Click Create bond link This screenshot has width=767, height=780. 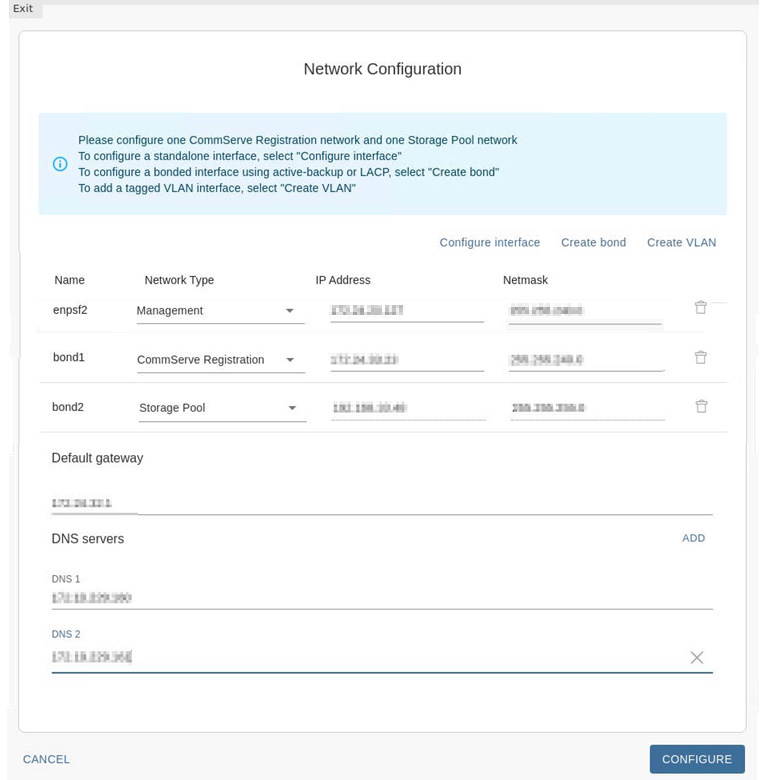click(593, 242)
